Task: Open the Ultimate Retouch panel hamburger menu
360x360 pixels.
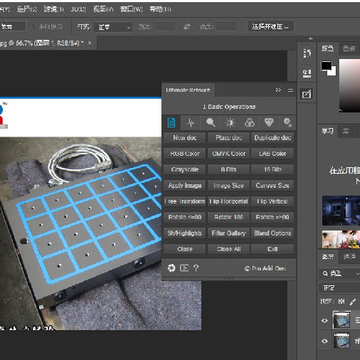Action: point(290,90)
